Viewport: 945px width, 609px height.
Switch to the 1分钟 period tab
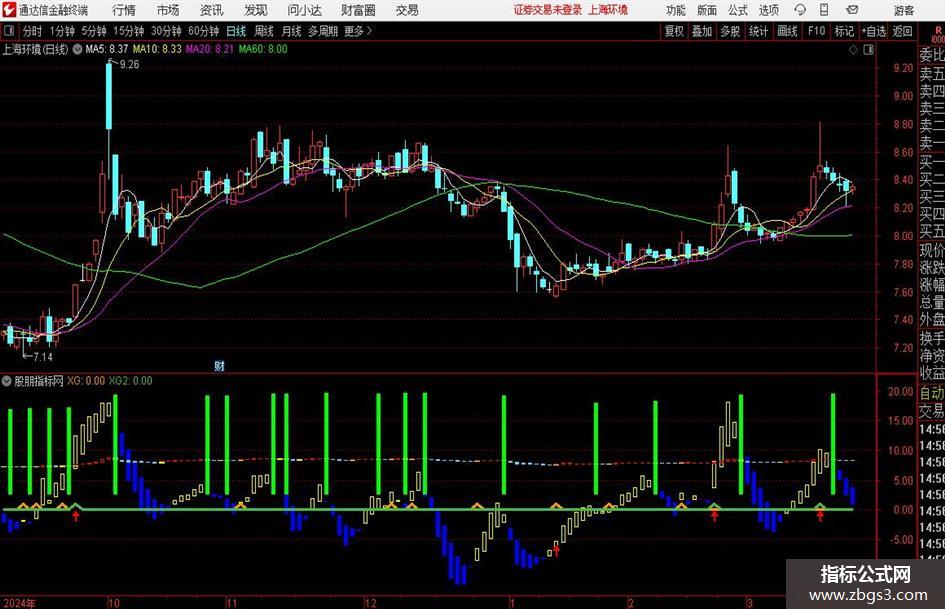point(62,31)
